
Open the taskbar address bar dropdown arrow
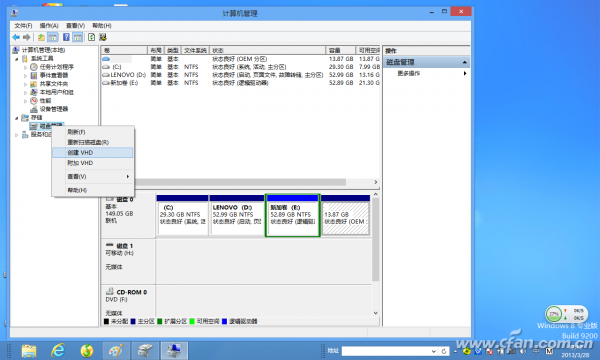(434, 351)
